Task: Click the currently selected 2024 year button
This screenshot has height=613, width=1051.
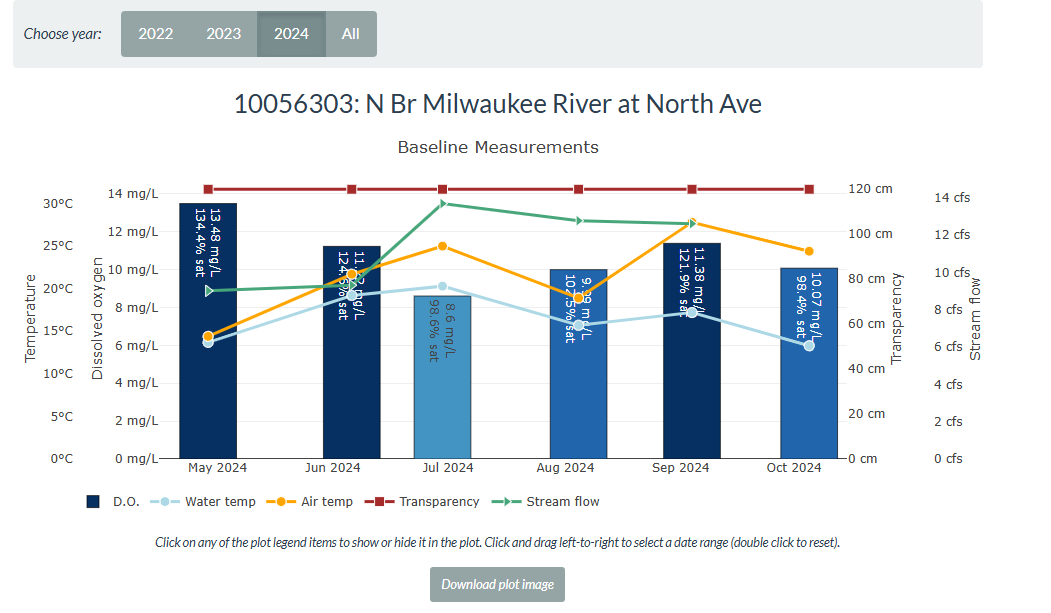Action: point(291,33)
